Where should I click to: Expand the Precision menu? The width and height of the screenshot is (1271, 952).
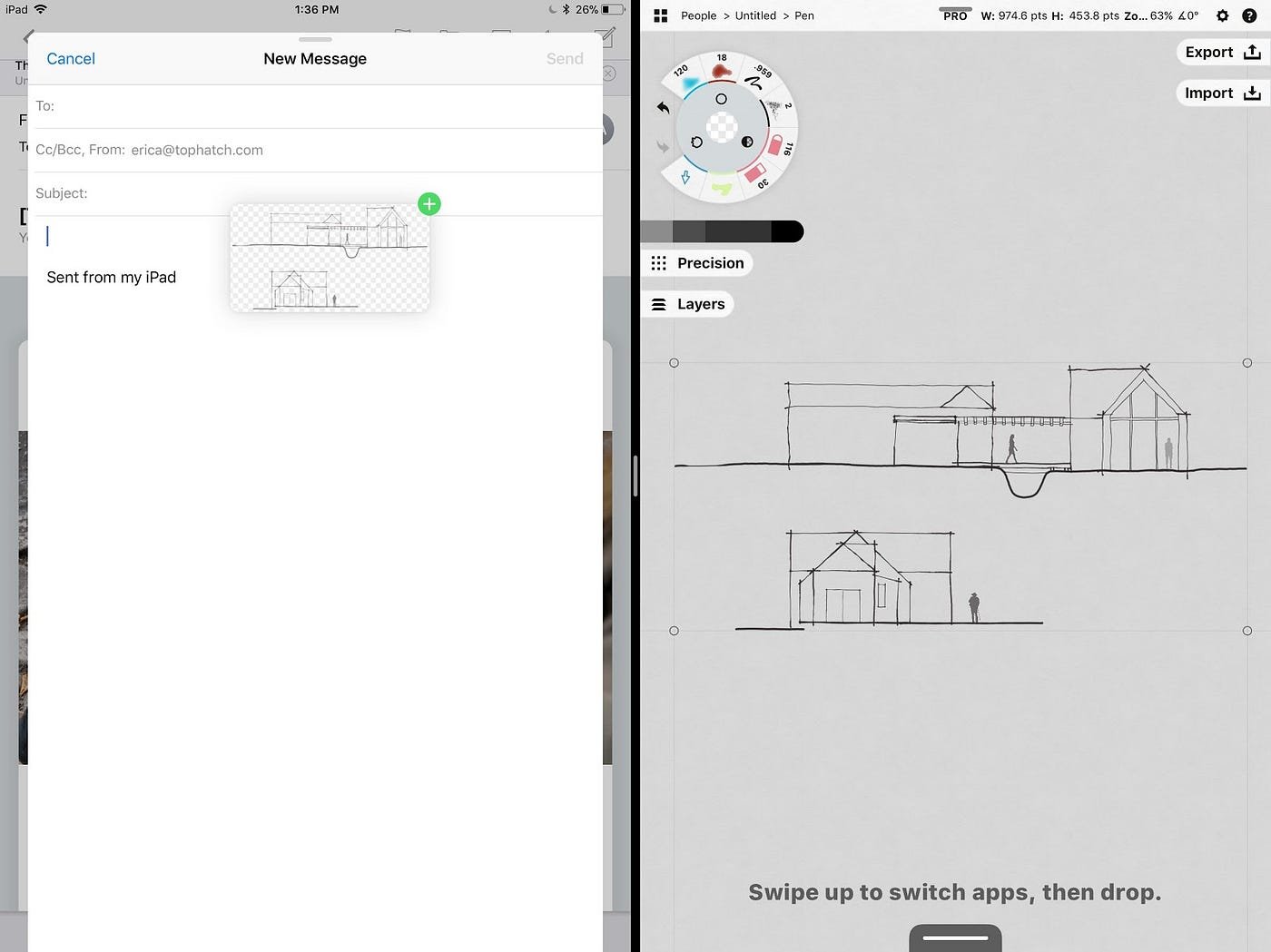(x=697, y=263)
